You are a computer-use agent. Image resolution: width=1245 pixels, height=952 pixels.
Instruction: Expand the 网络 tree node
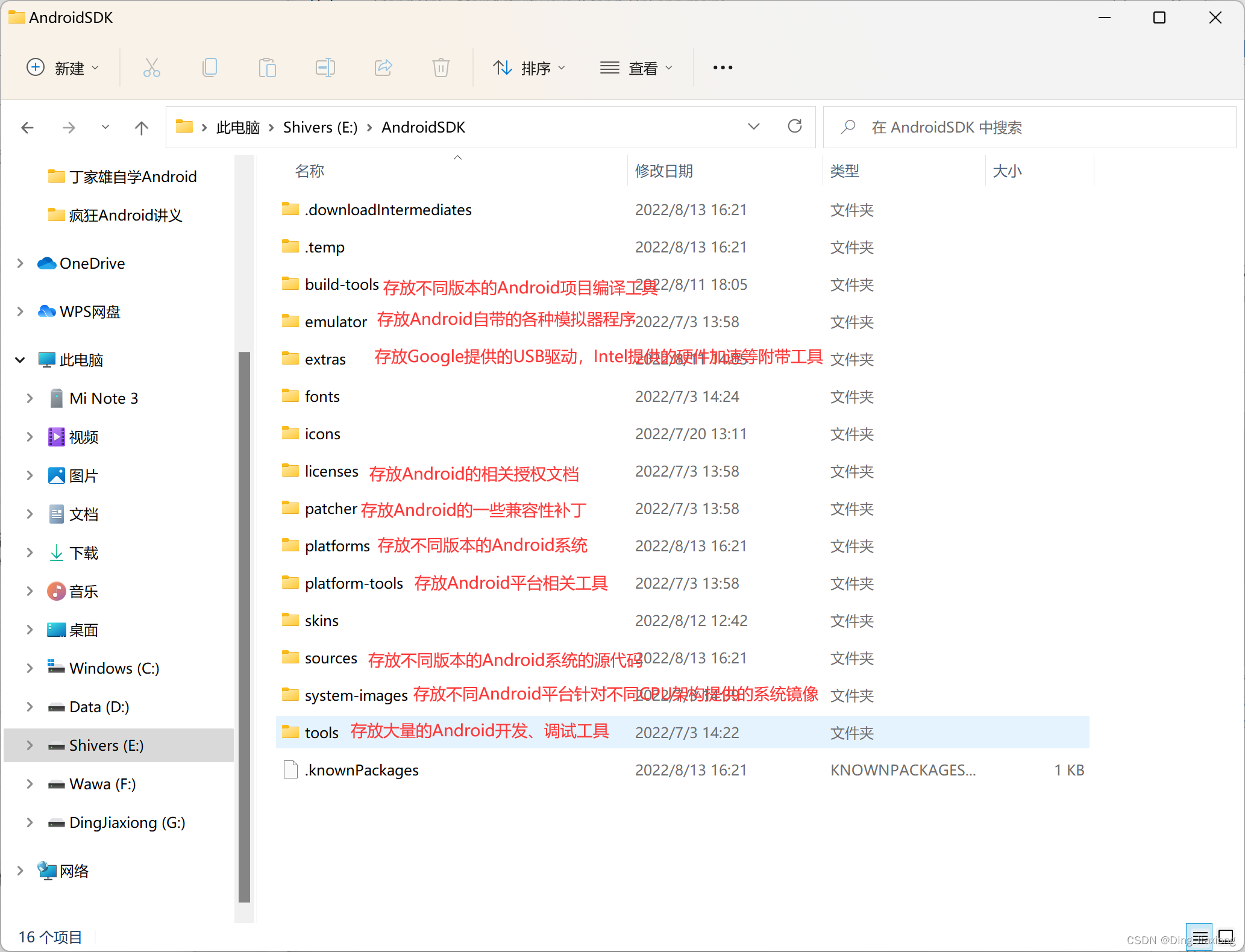(x=20, y=871)
